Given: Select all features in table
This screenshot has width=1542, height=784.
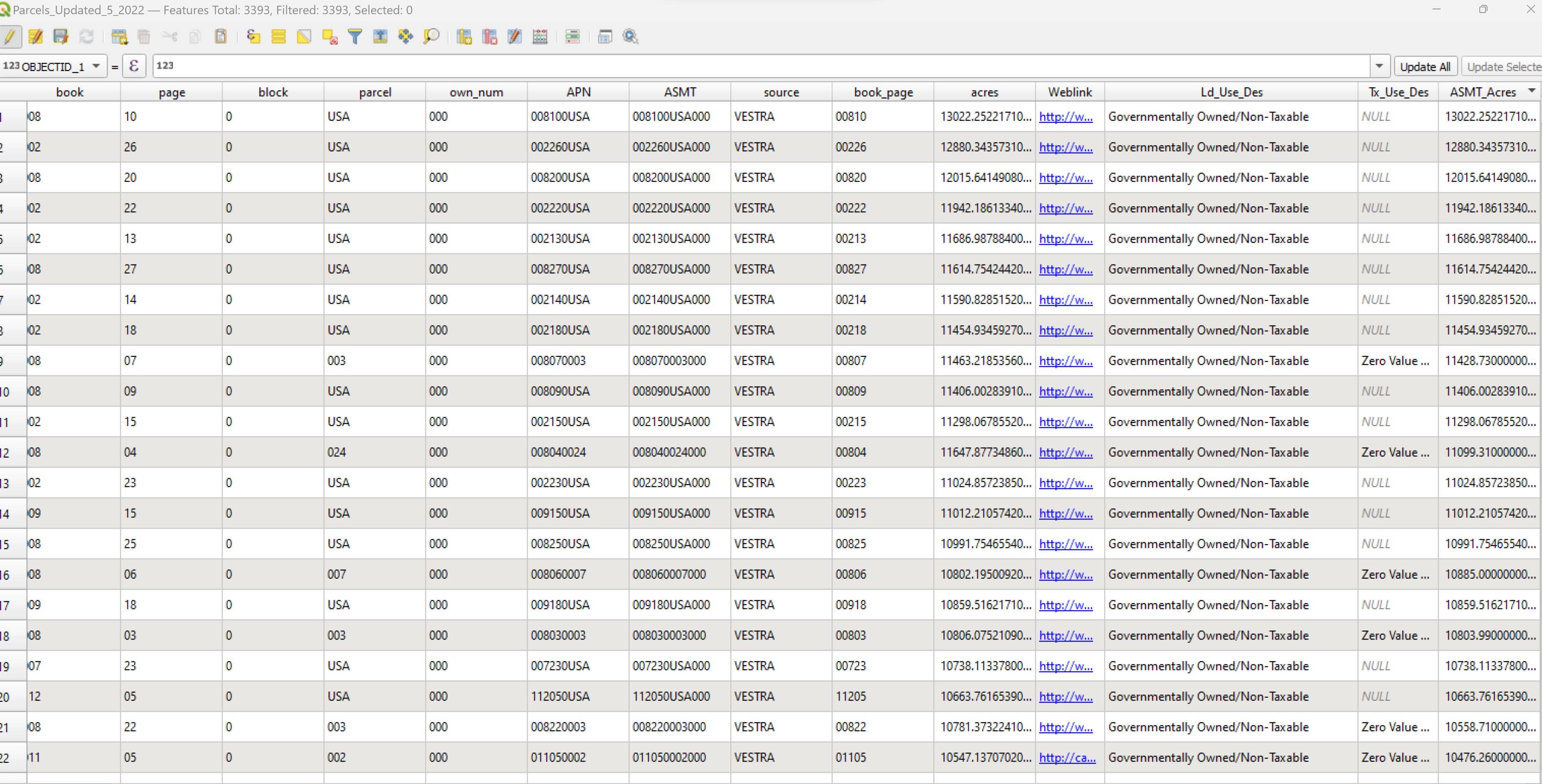Looking at the screenshot, I should (x=278, y=37).
